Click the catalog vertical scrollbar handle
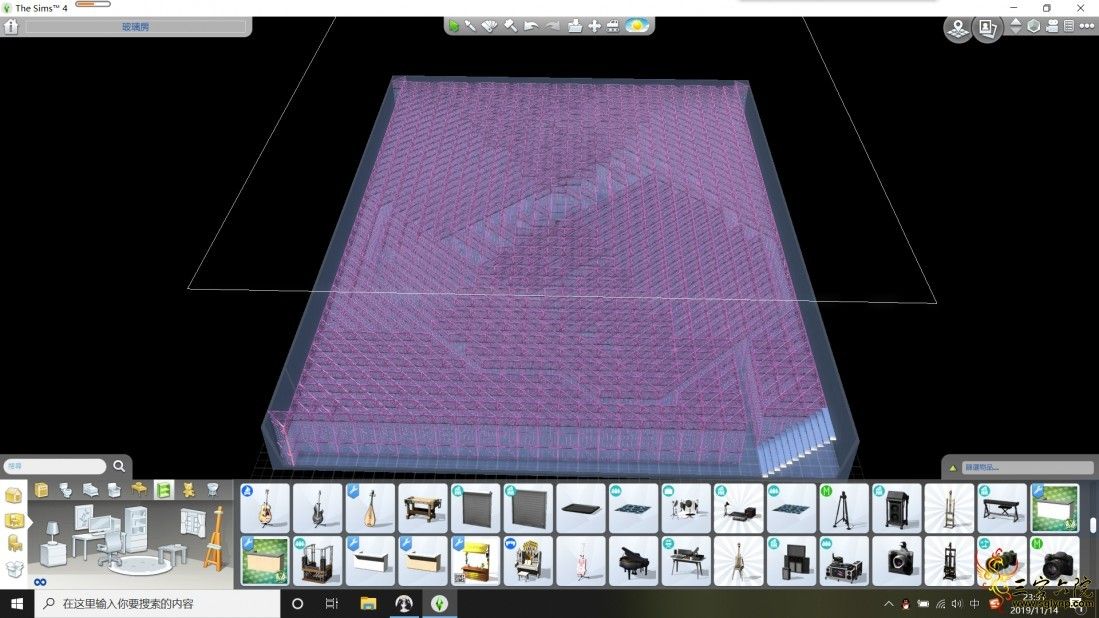Viewport: 1099px width, 618px height. (x=1092, y=525)
